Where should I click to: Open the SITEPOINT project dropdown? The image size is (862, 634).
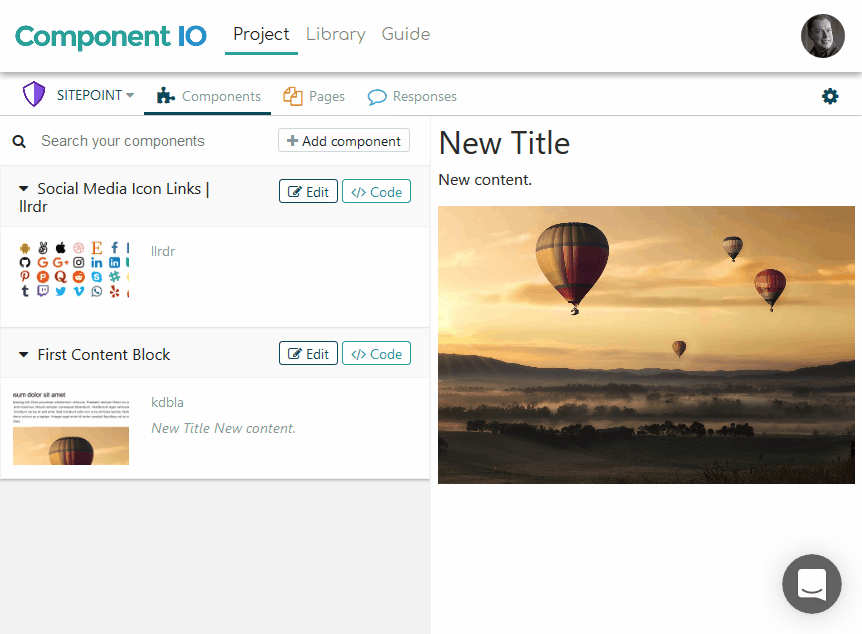95,95
